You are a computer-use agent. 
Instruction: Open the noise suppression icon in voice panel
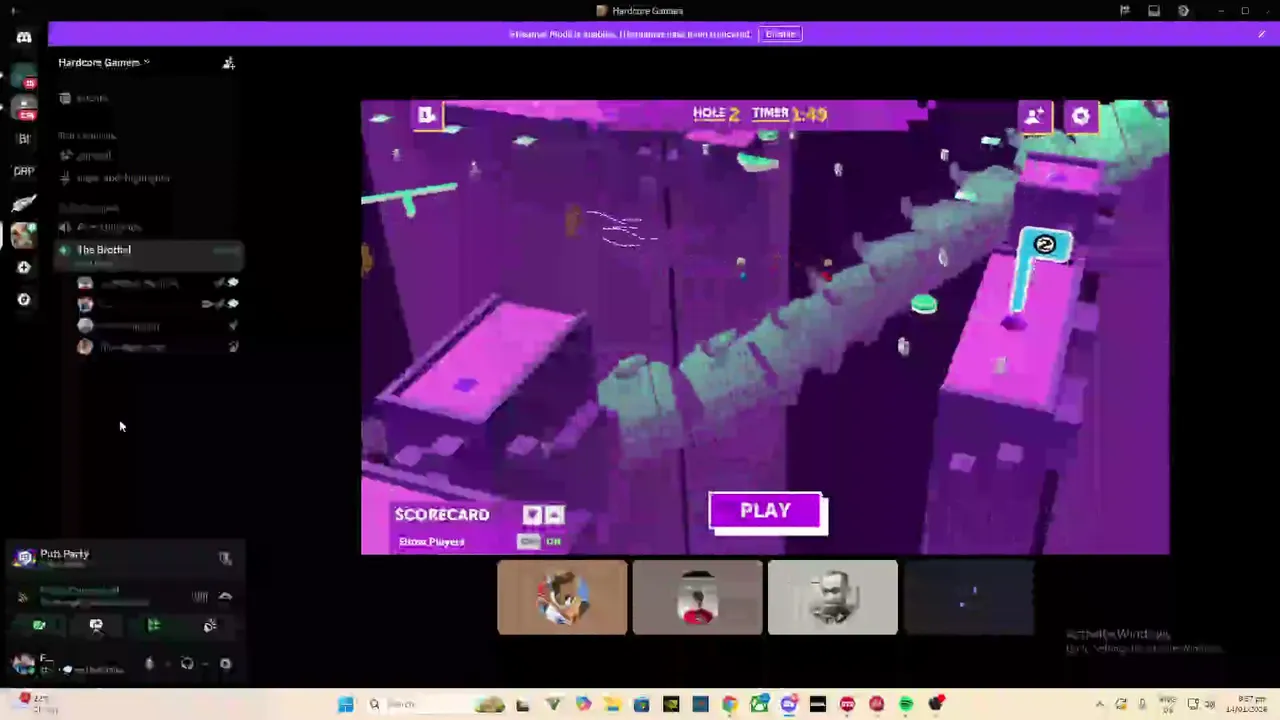(x=200, y=597)
